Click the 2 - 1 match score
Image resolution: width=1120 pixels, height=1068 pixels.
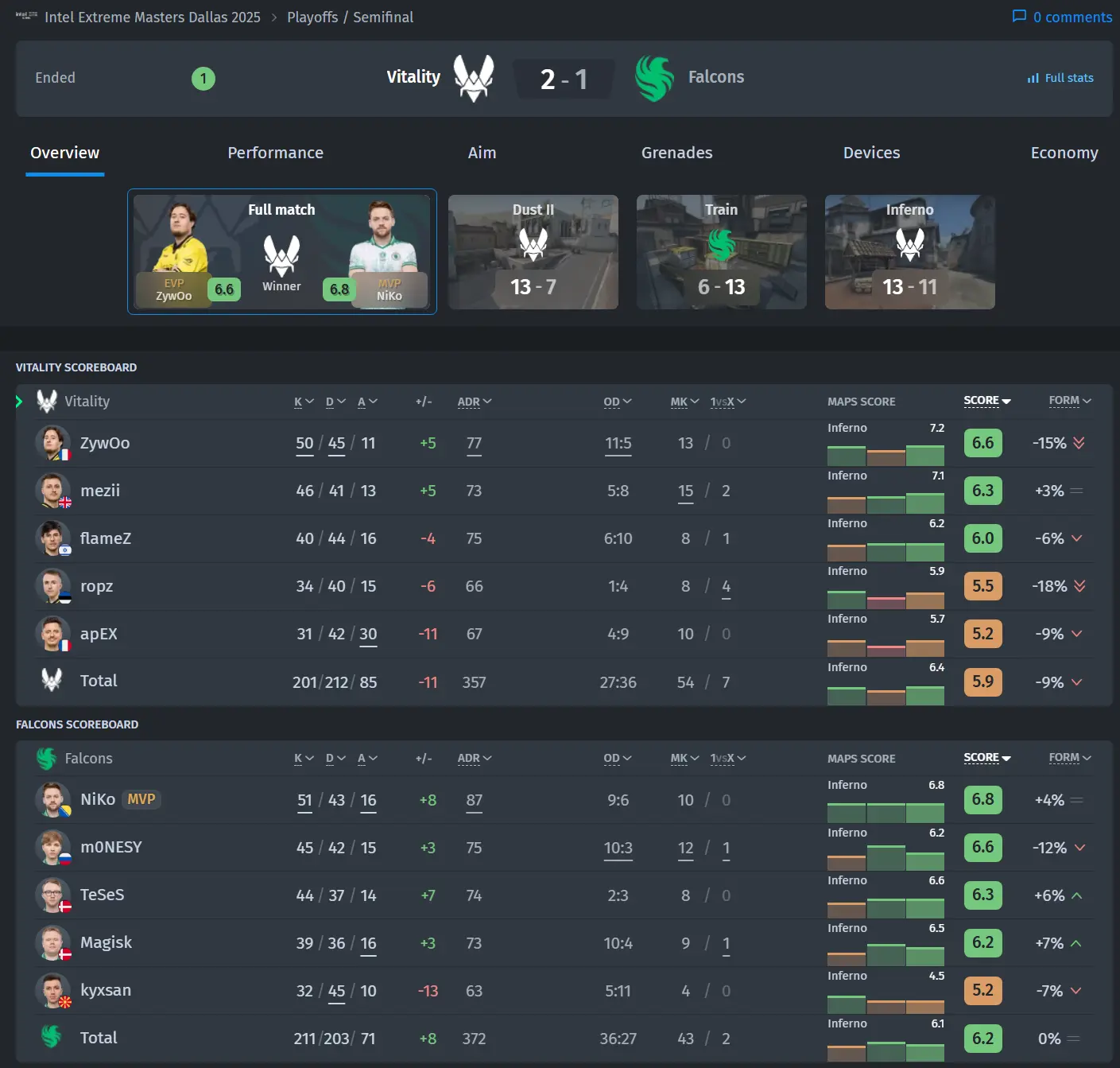(564, 79)
